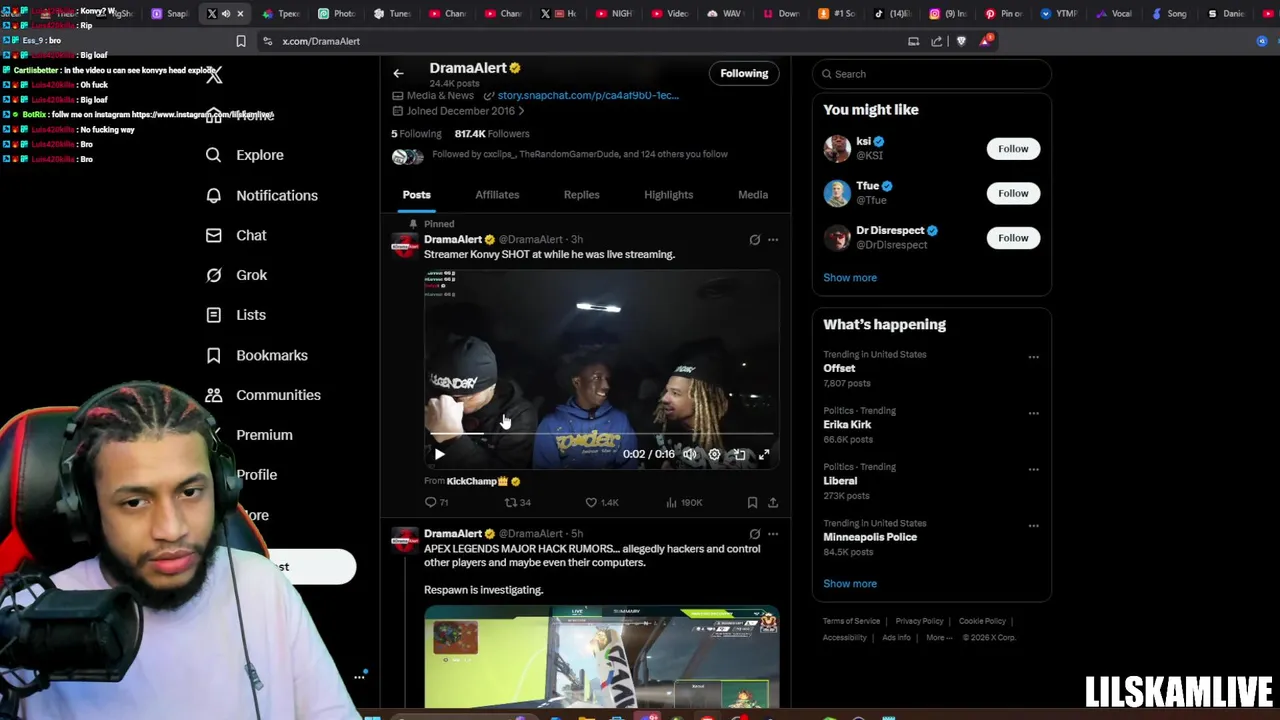
Task: Open more options on Apex Legends post
Action: coord(773,534)
